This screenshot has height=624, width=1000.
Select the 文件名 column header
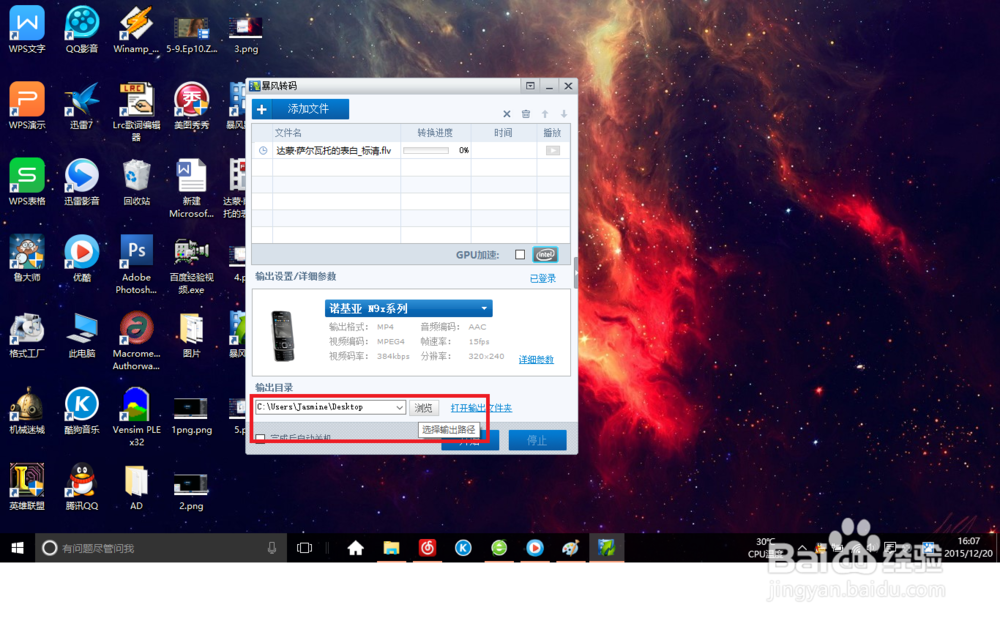click(288, 133)
